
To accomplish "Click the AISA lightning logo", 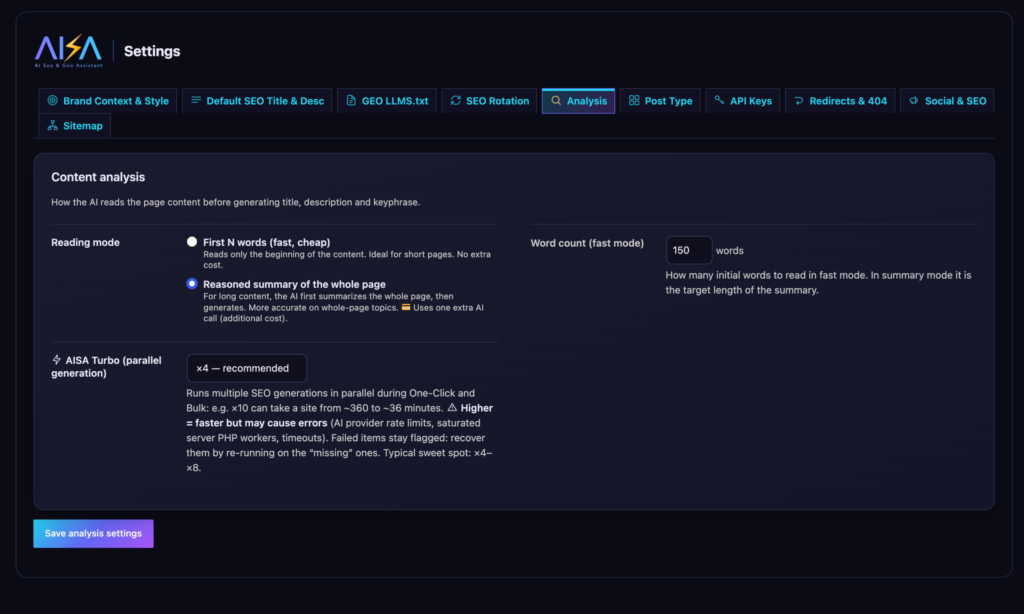I will pos(69,50).
